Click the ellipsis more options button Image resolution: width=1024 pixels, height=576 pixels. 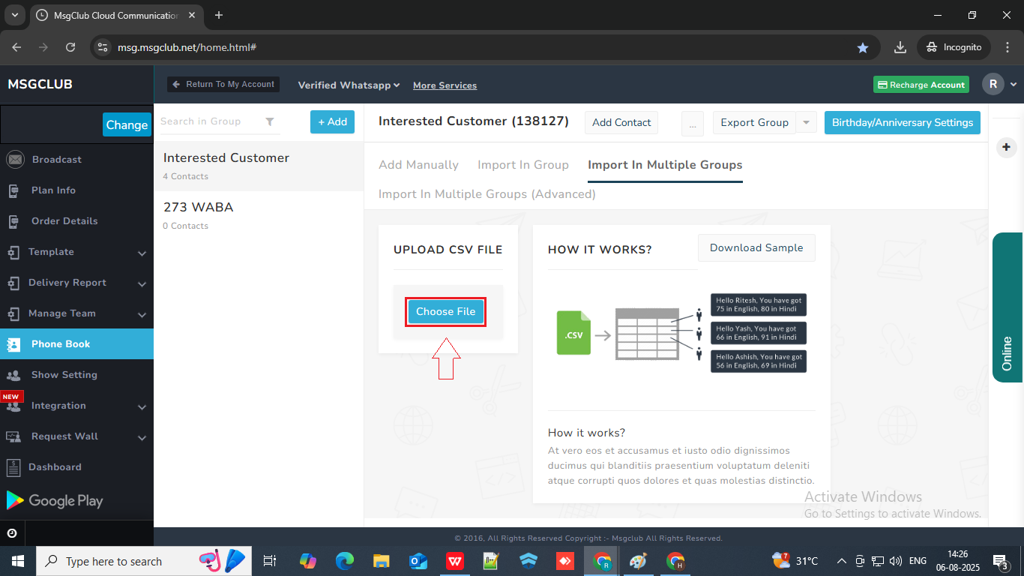(692, 123)
